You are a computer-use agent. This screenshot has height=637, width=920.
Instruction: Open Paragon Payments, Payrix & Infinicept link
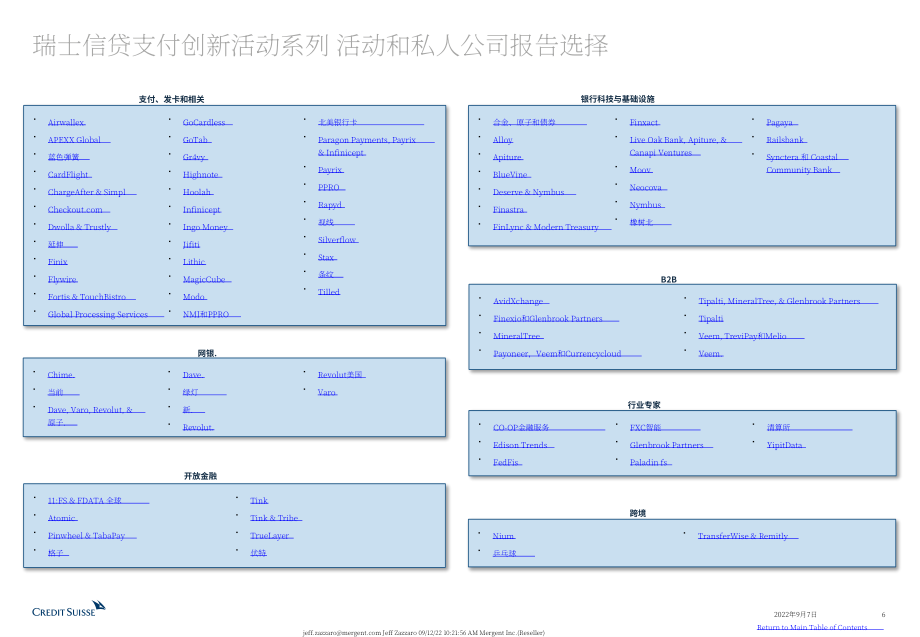(376, 146)
